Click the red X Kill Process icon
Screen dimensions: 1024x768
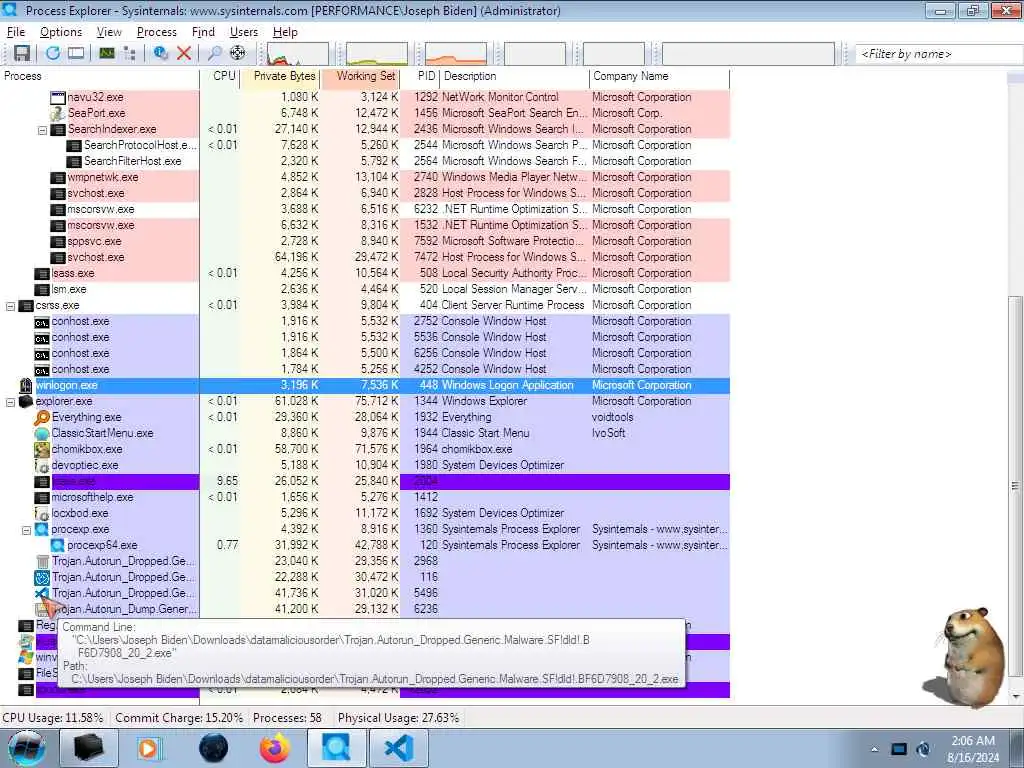(184, 54)
